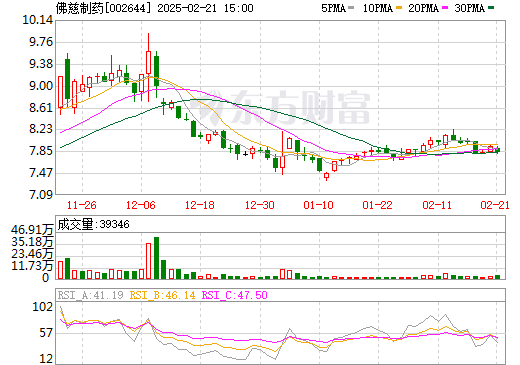Click the price axis label 8.61
520x365 pixels.
click(x=41, y=108)
